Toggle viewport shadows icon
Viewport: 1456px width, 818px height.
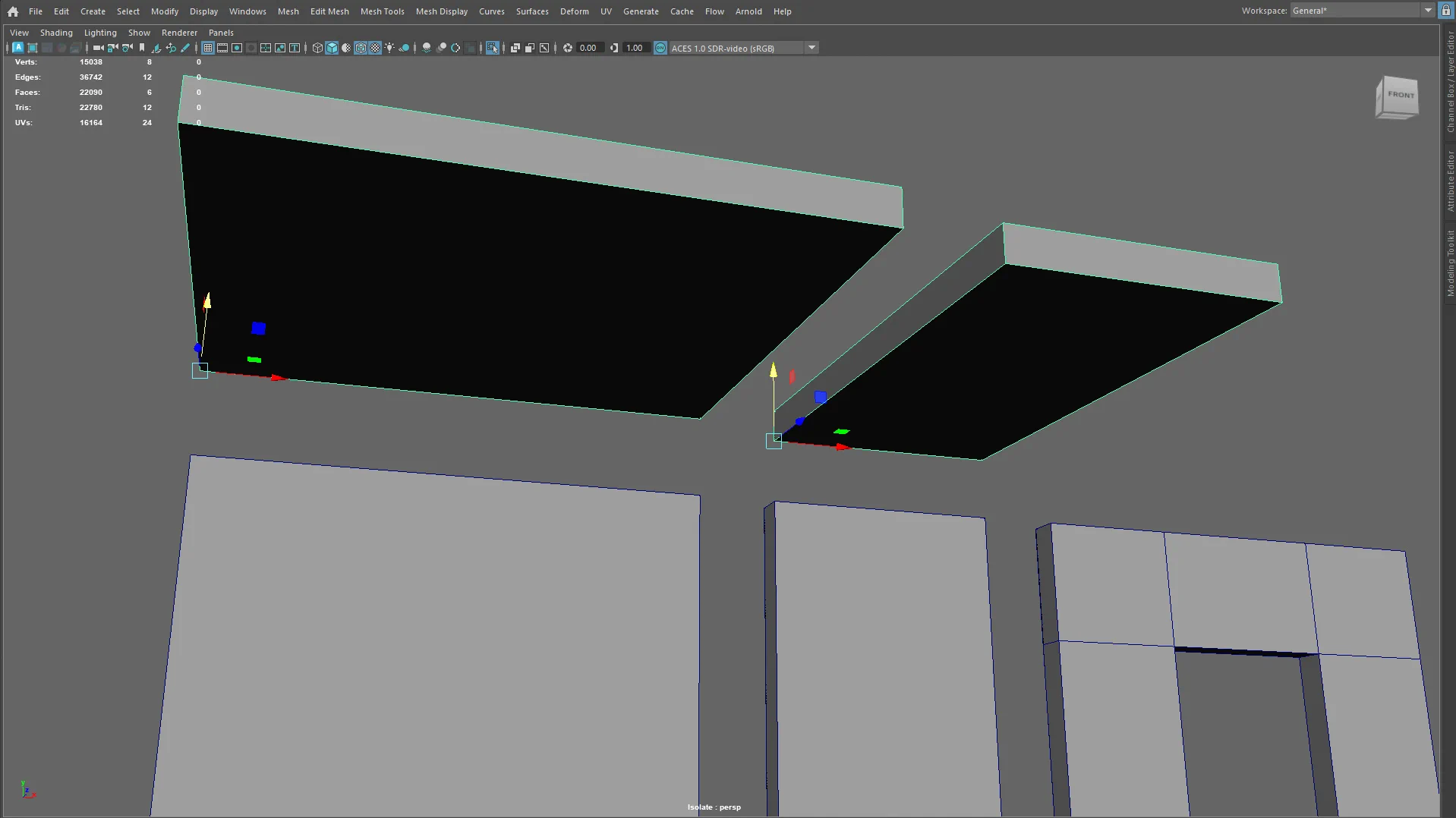[404, 48]
